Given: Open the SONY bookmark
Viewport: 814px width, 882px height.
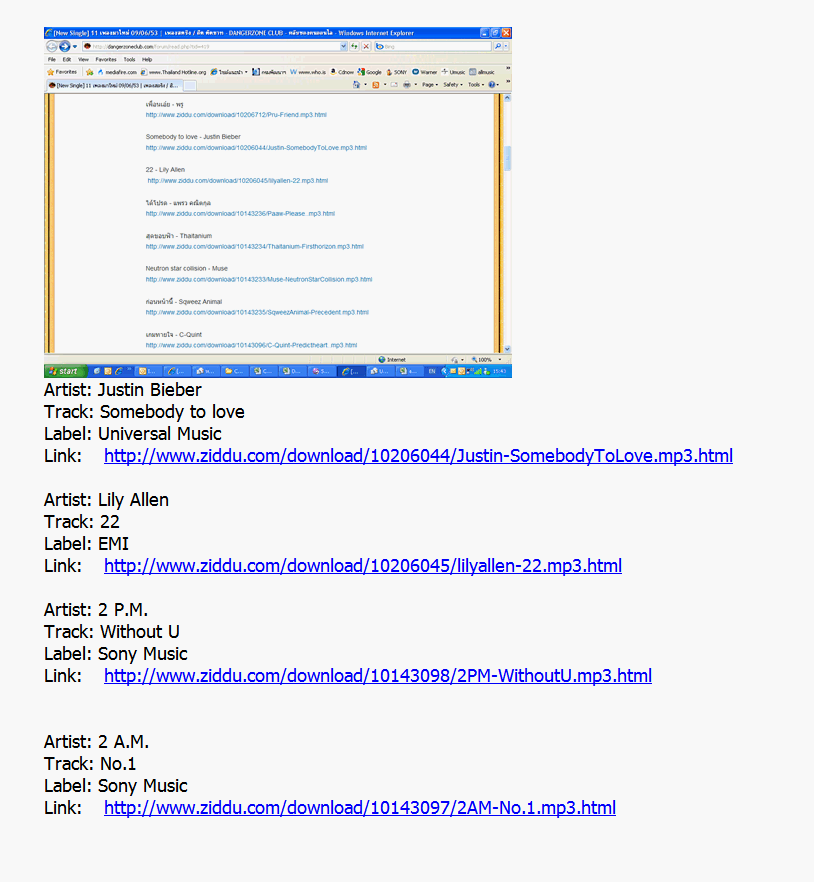Looking at the screenshot, I should pyautogui.click(x=397, y=72).
